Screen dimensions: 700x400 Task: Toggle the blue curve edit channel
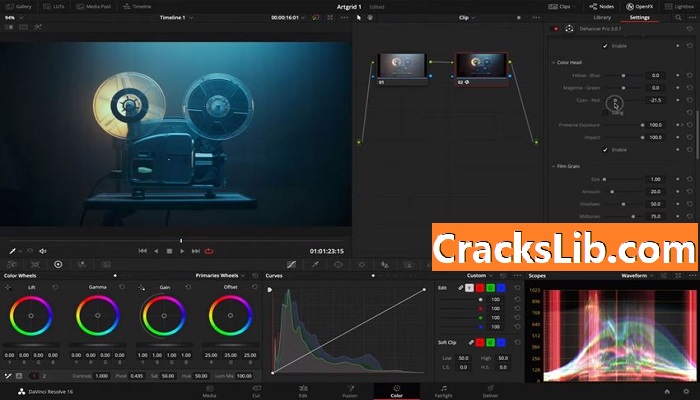(501, 288)
